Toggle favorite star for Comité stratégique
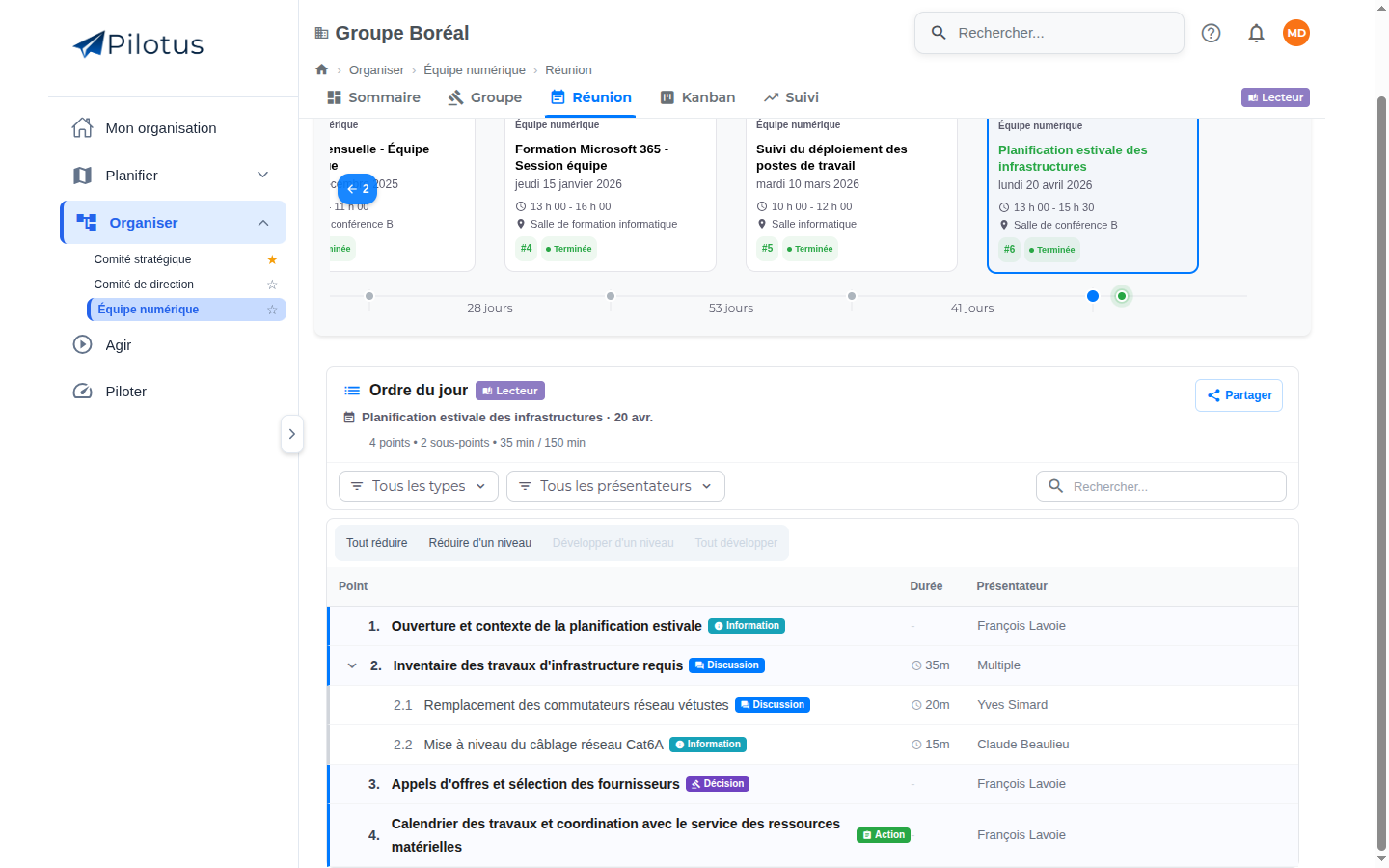Viewport: 1389px width, 868px height. point(272,259)
